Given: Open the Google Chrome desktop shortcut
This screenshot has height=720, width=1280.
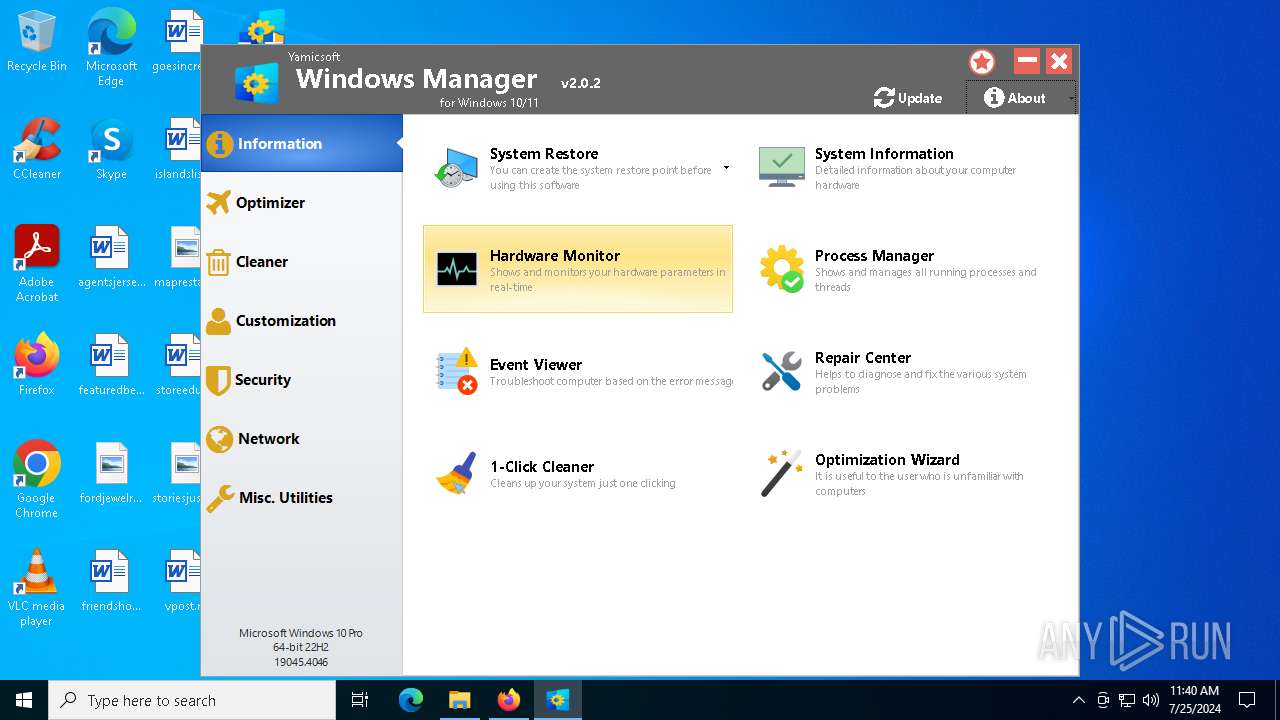Looking at the screenshot, I should [37, 480].
